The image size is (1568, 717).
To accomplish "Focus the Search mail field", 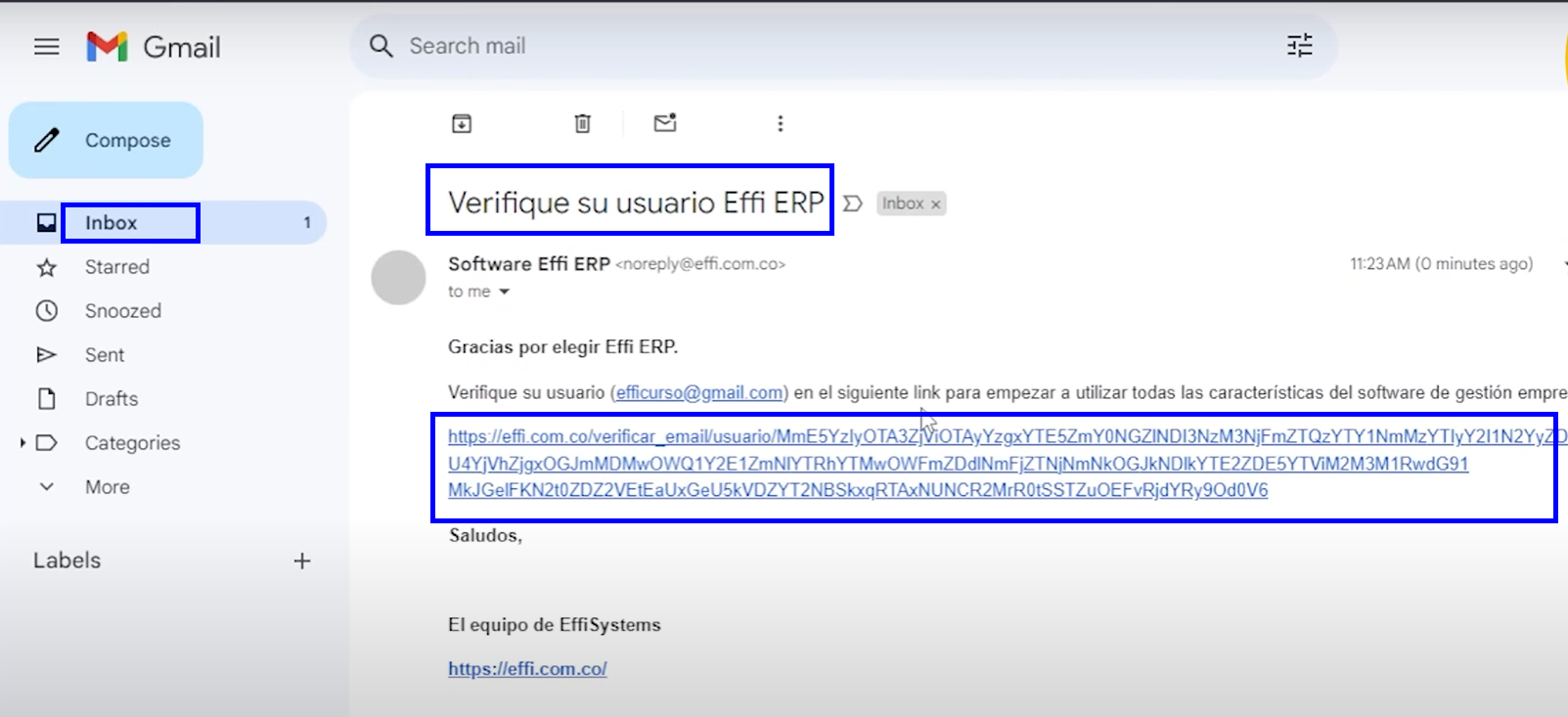I will [841, 46].
